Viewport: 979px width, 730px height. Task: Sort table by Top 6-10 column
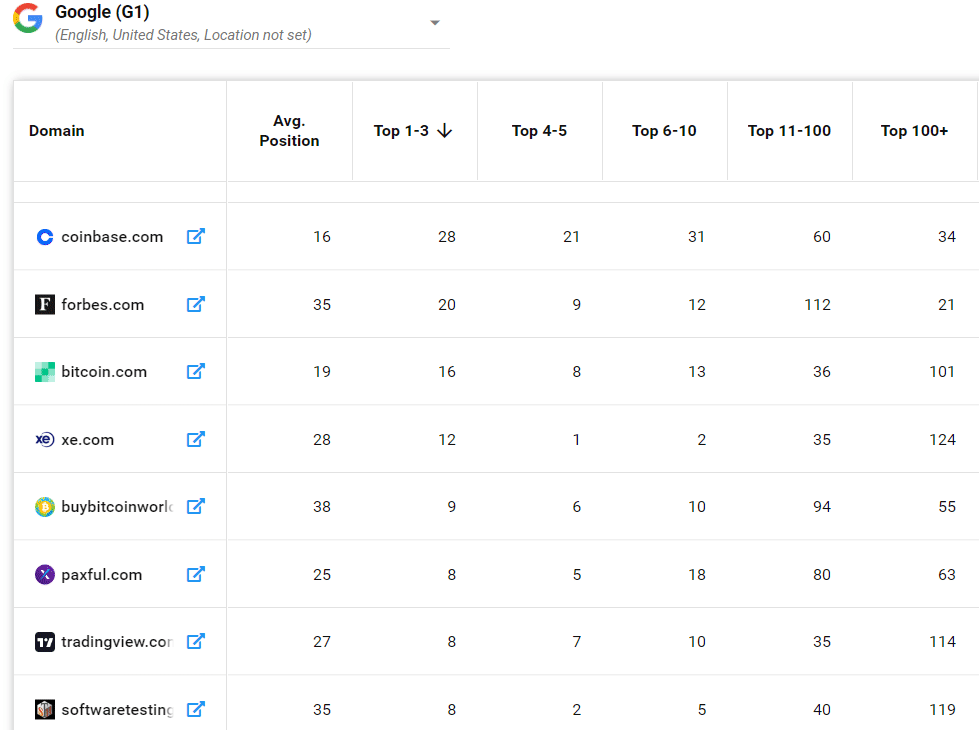(664, 131)
